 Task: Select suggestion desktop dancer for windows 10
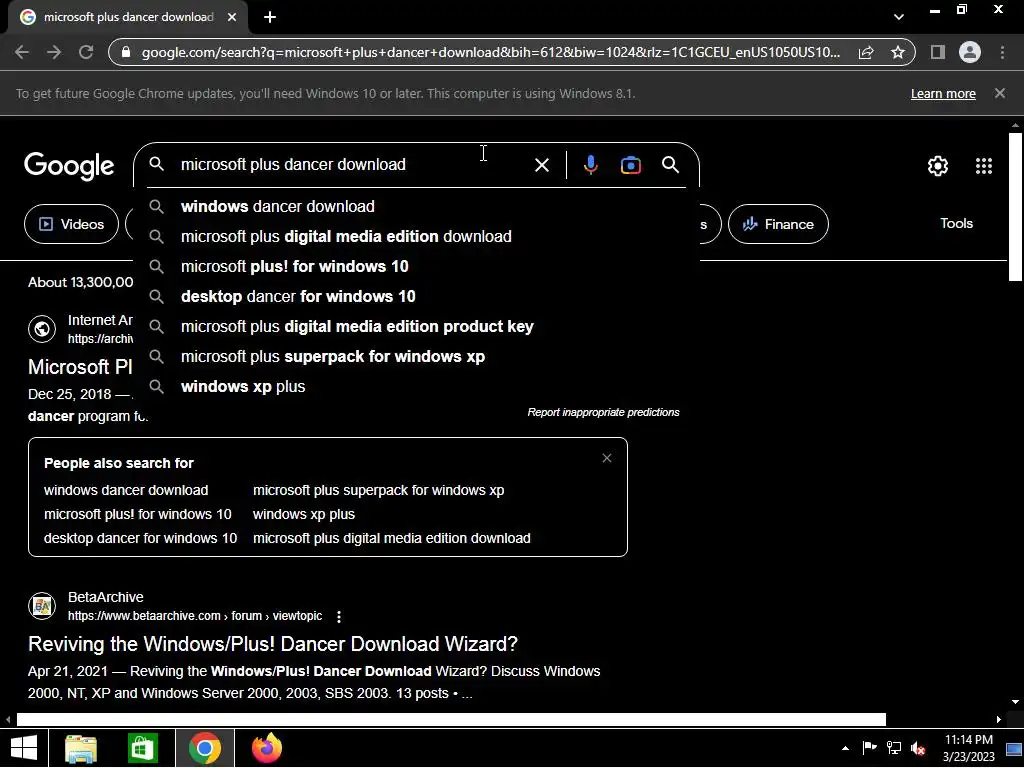point(416,296)
